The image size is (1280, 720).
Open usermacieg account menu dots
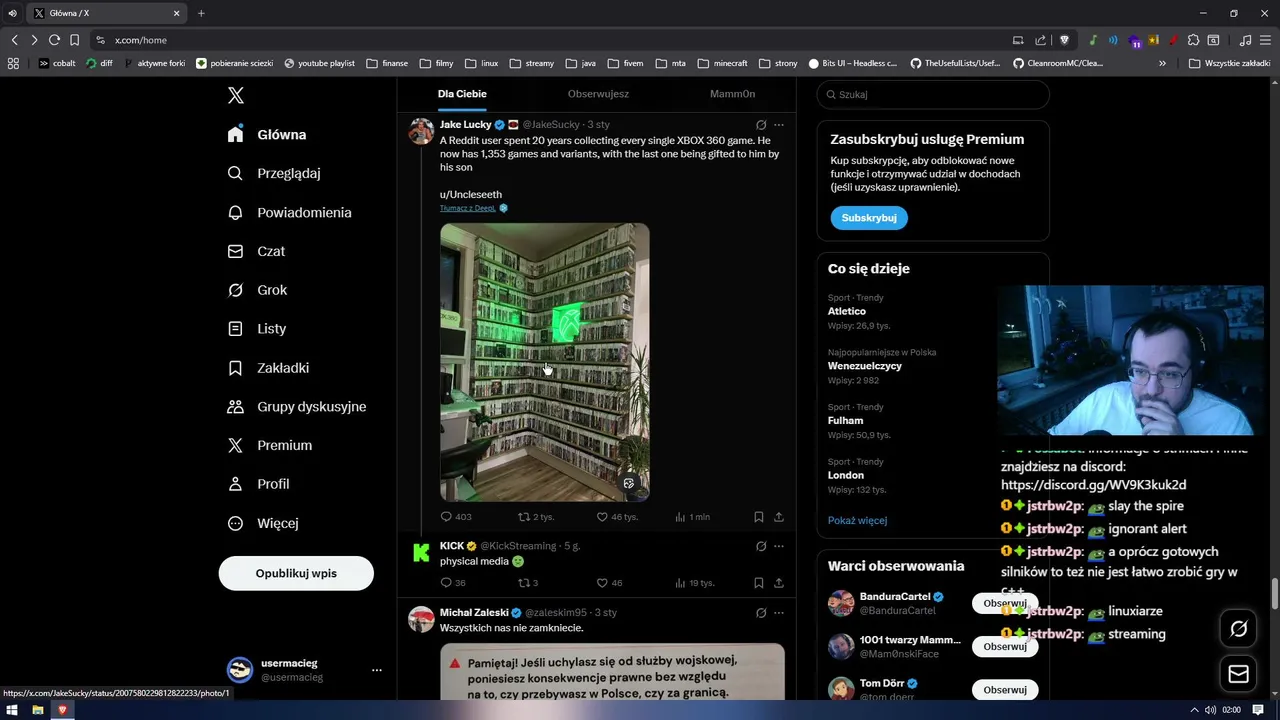point(376,670)
